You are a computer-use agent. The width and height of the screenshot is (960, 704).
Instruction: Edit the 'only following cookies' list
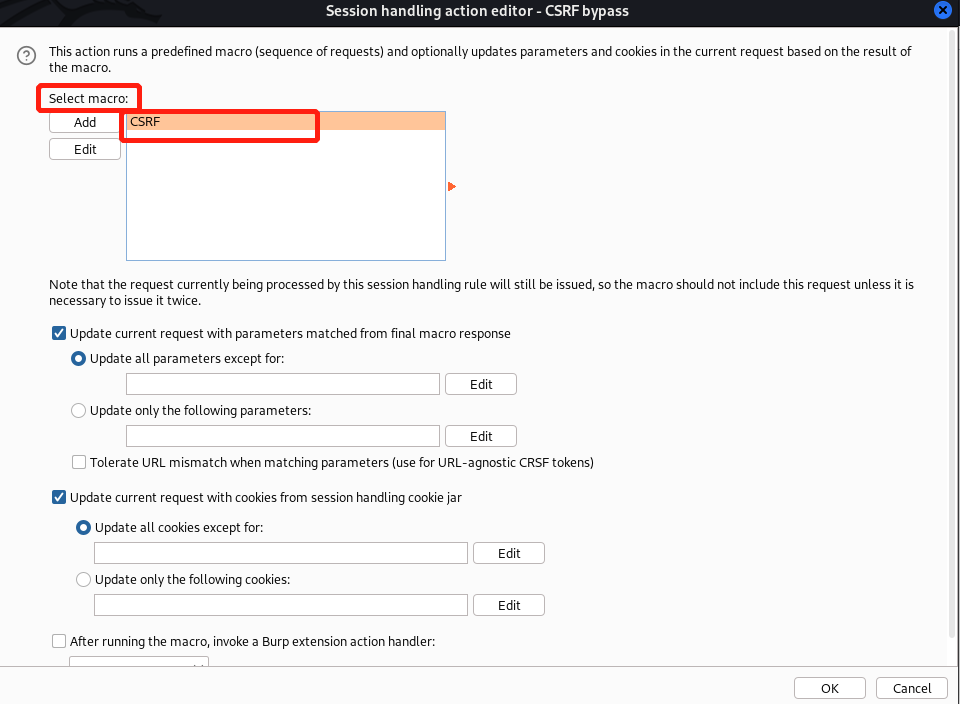click(509, 605)
